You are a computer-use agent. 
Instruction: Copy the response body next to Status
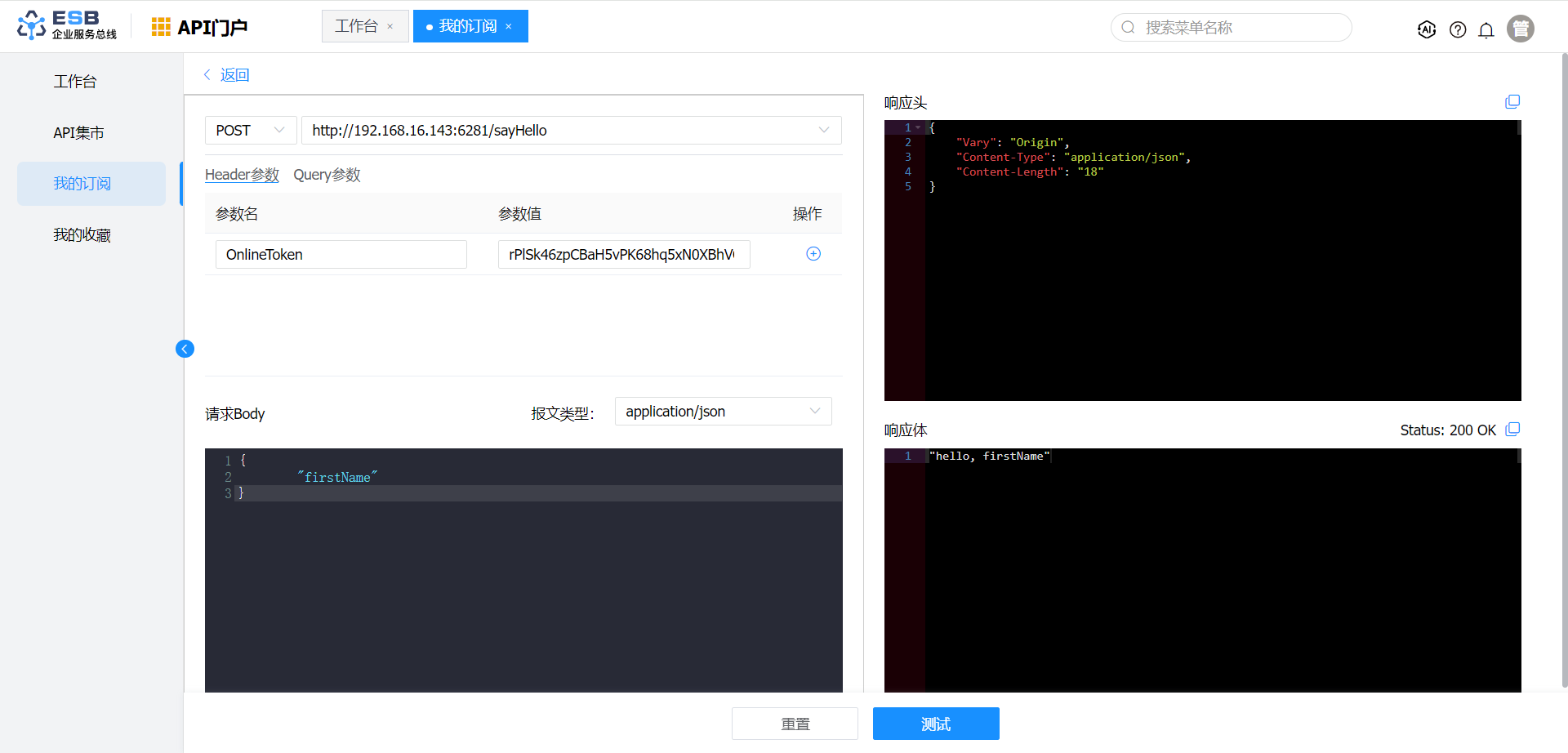click(x=1512, y=430)
